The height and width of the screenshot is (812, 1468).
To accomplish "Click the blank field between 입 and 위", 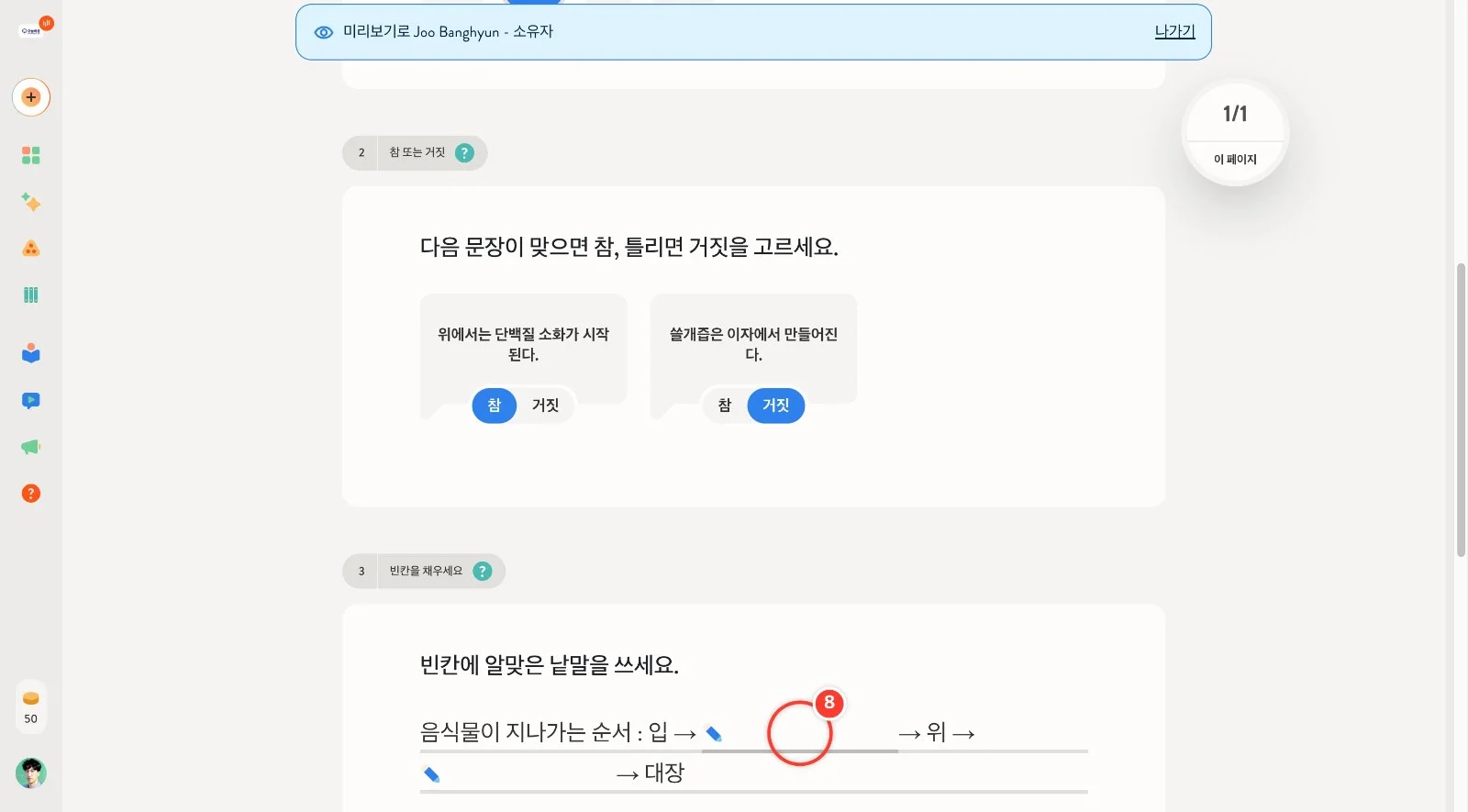I will (800, 734).
